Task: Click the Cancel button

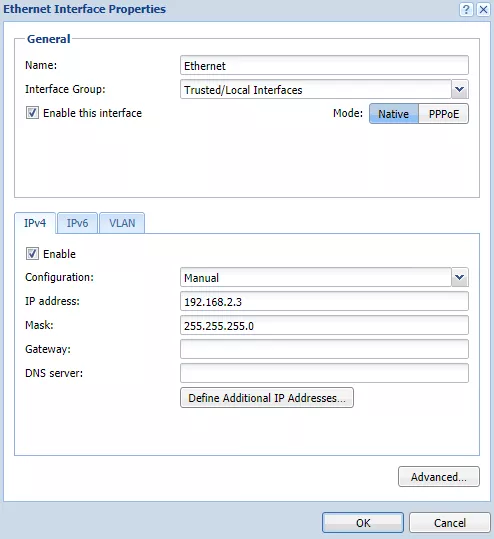Action: pyautogui.click(x=450, y=522)
